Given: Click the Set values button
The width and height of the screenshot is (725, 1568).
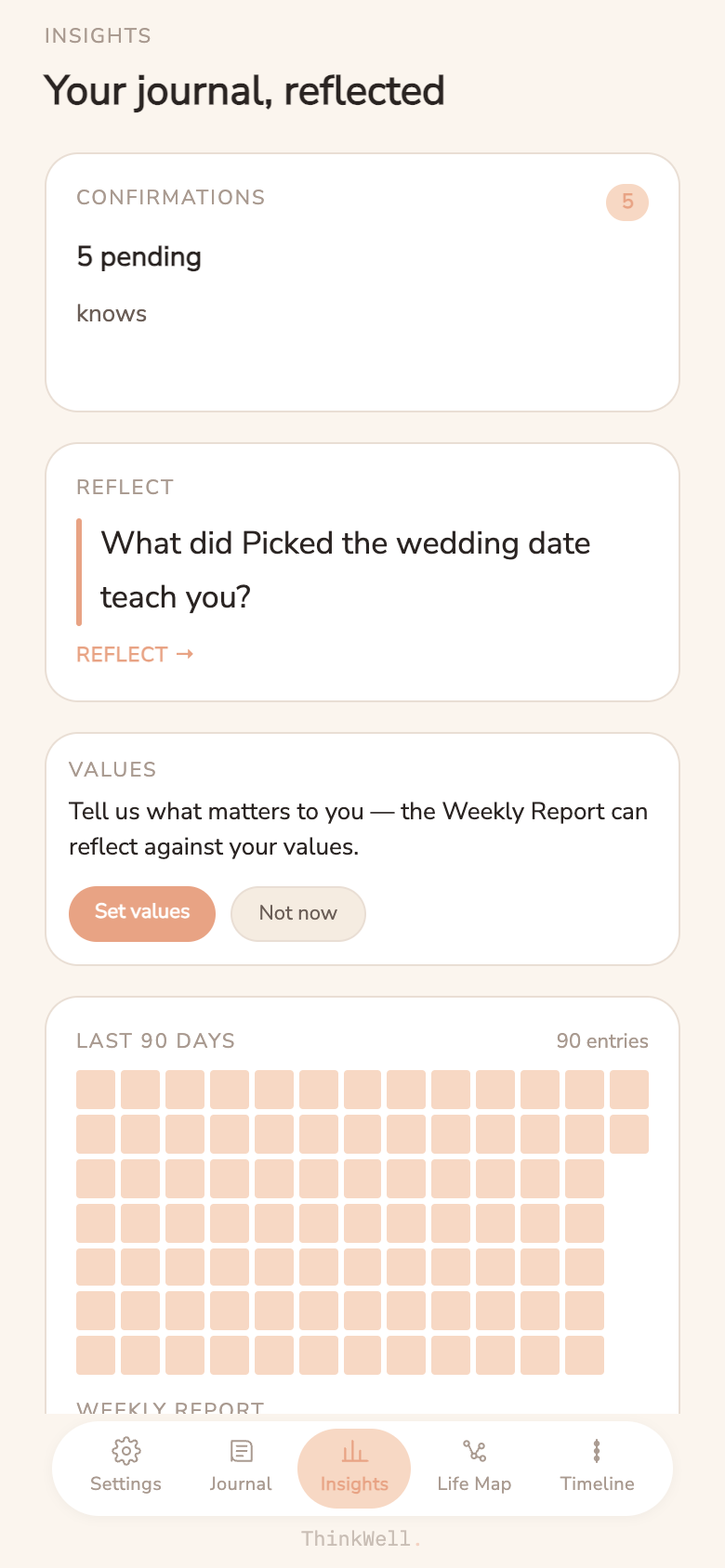Looking at the screenshot, I should (x=142, y=913).
